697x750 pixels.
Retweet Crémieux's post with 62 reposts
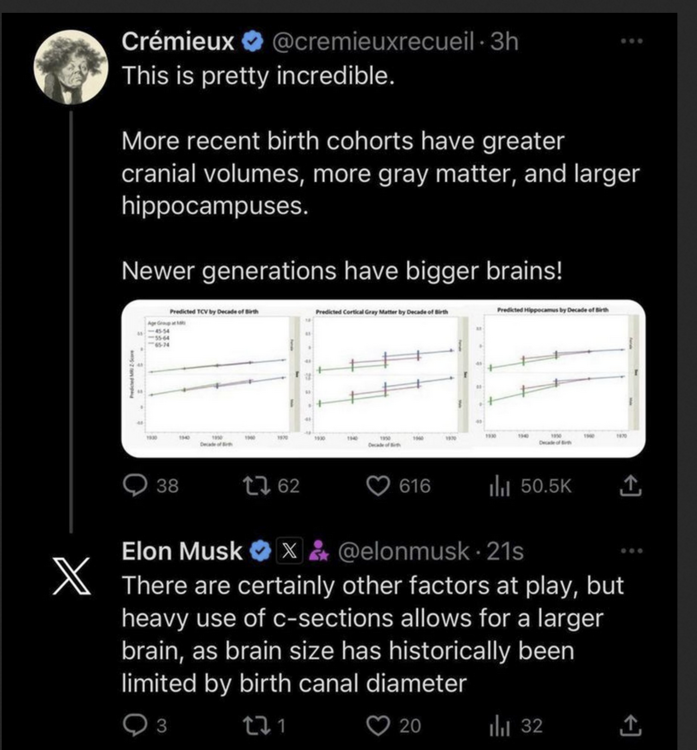[254, 486]
